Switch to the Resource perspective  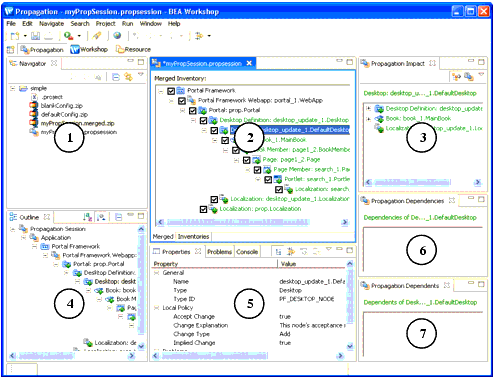[133, 50]
